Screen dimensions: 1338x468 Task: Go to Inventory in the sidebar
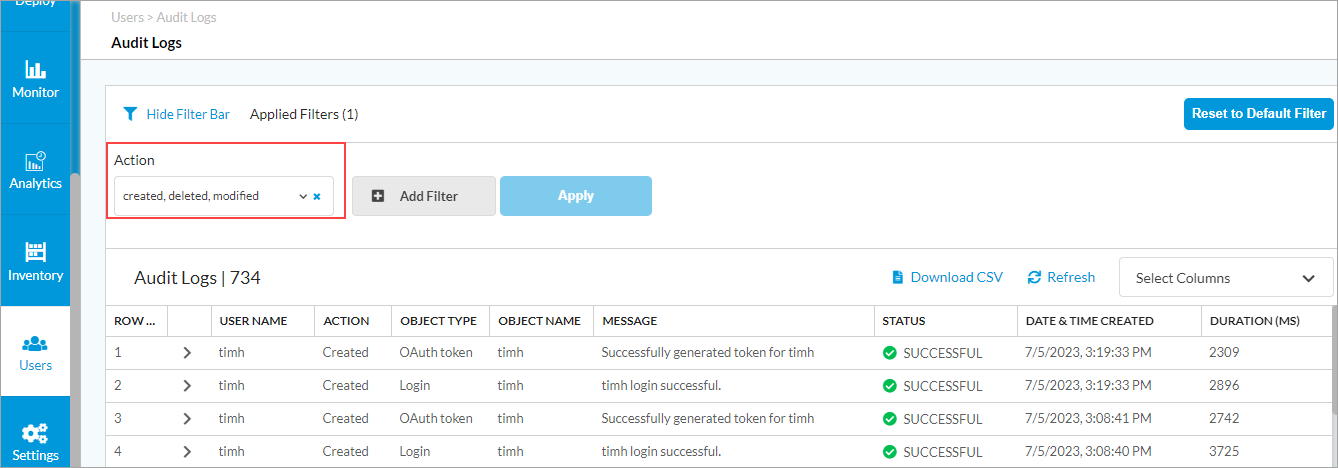(35, 262)
